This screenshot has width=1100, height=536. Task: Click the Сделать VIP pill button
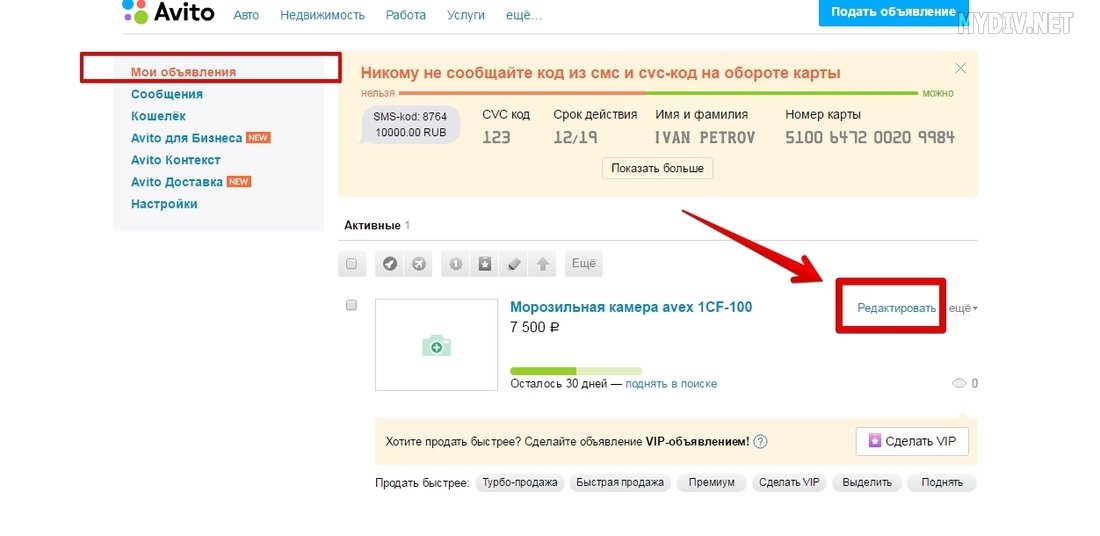[789, 483]
